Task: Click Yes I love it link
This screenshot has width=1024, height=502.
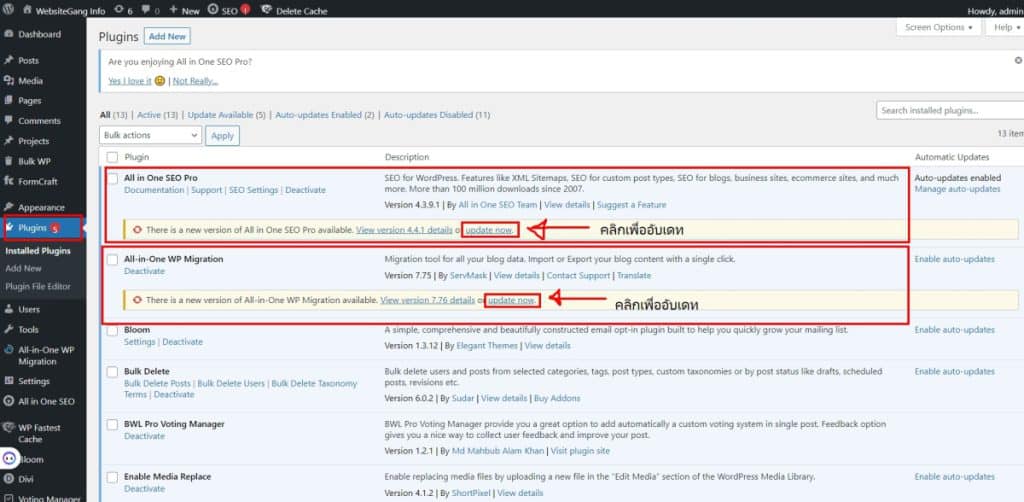Action: pos(129,81)
